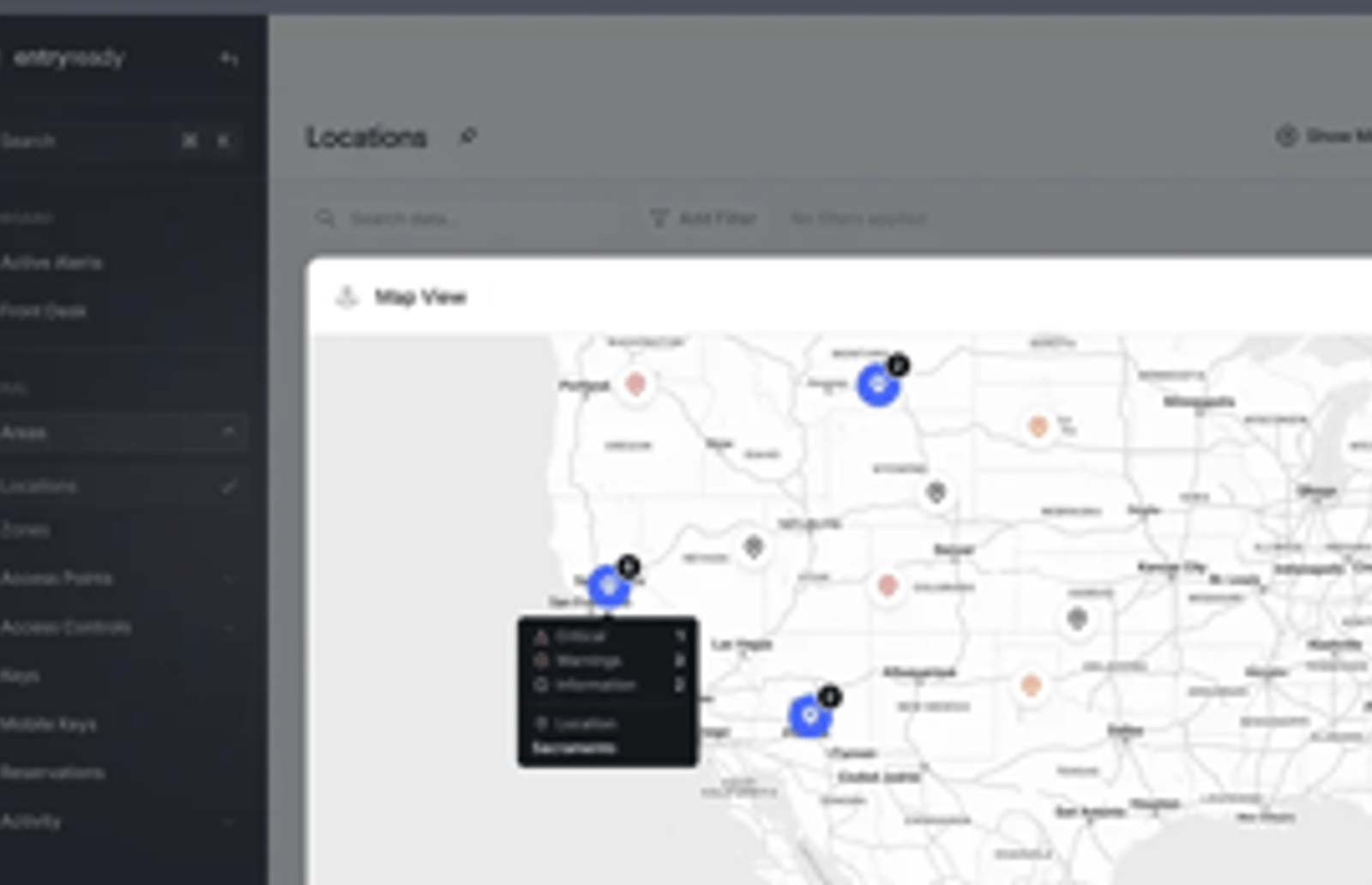Collapse the sidebar using the top arrow icon

pyautogui.click(x=229, y=58)
